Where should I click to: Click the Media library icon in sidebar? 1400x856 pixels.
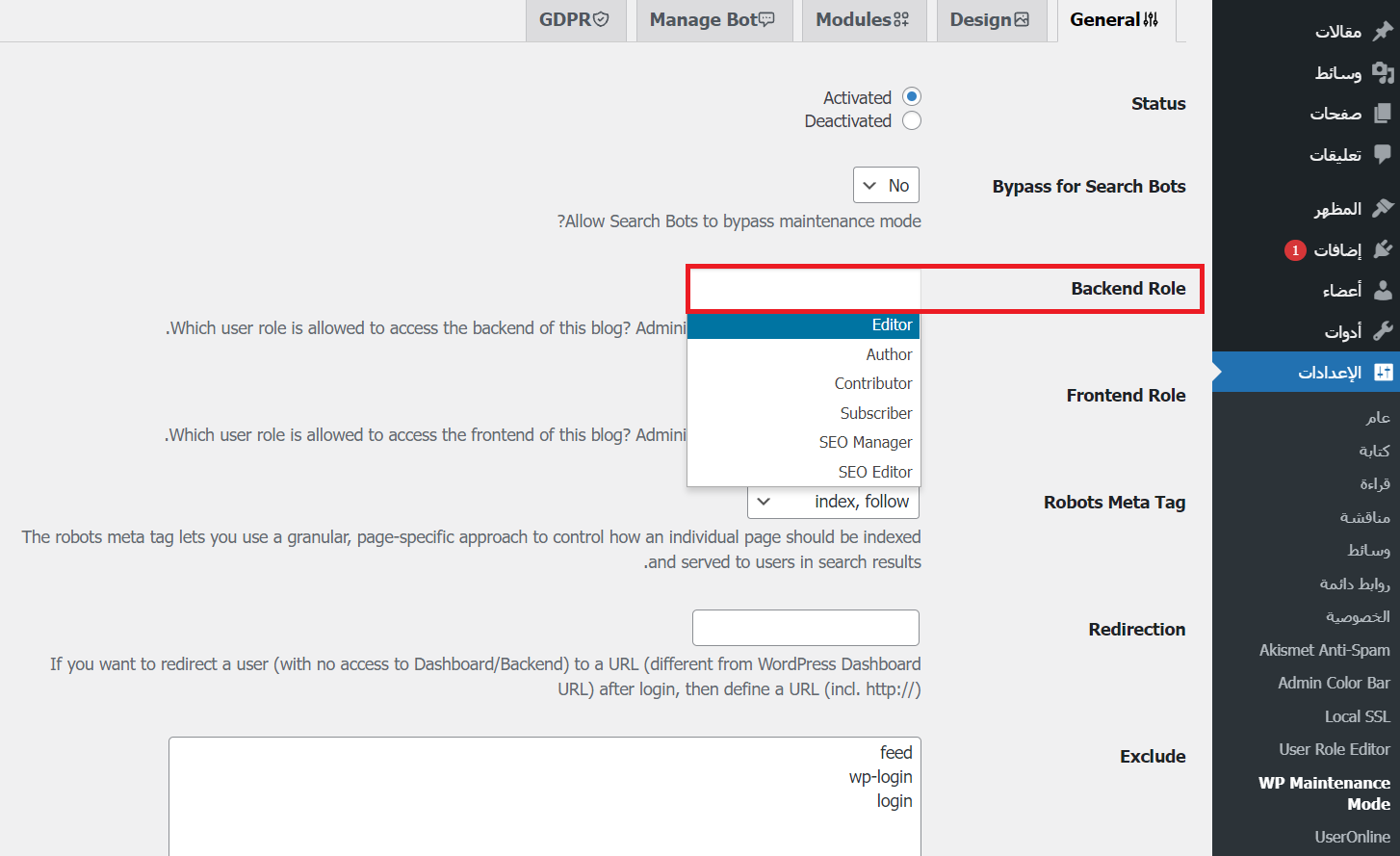(x=1383, y=72)
